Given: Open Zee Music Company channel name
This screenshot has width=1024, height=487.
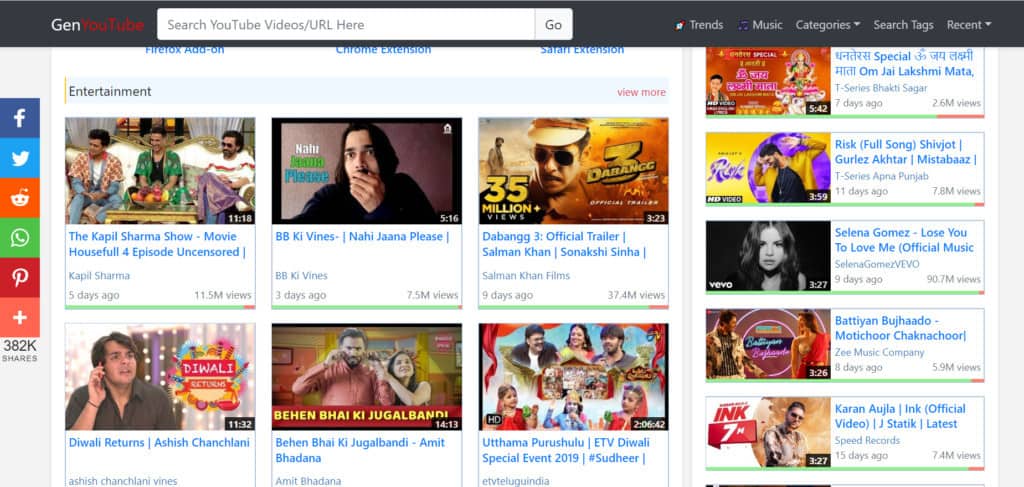Looking at the screenshot, I should [880, 353].
